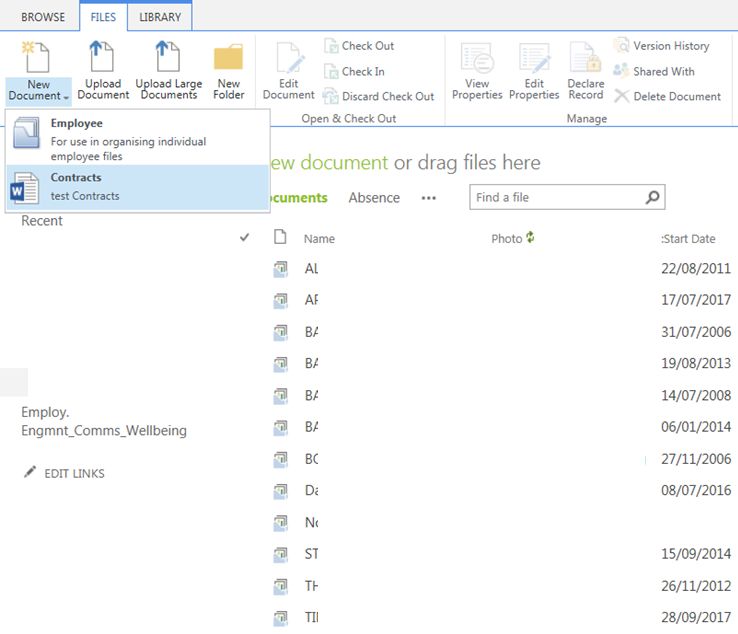
Task: Click Check In in ribbon
Action: pyautogui.click(x=354, y=72)
